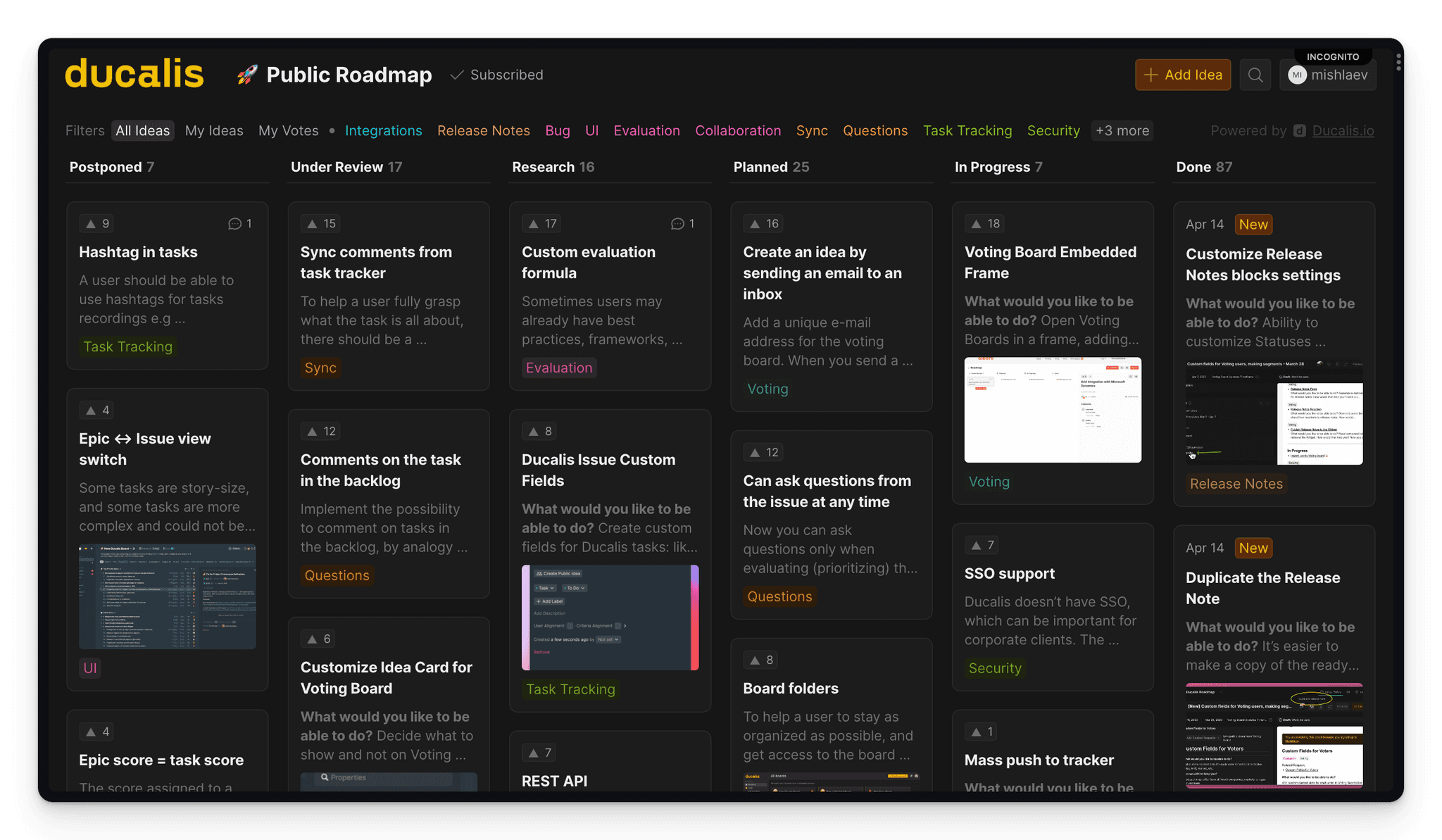Click the ducalis logo
Image resolution: width=1442 pixels, height=840 pixels.
click(x=134, y=74)
